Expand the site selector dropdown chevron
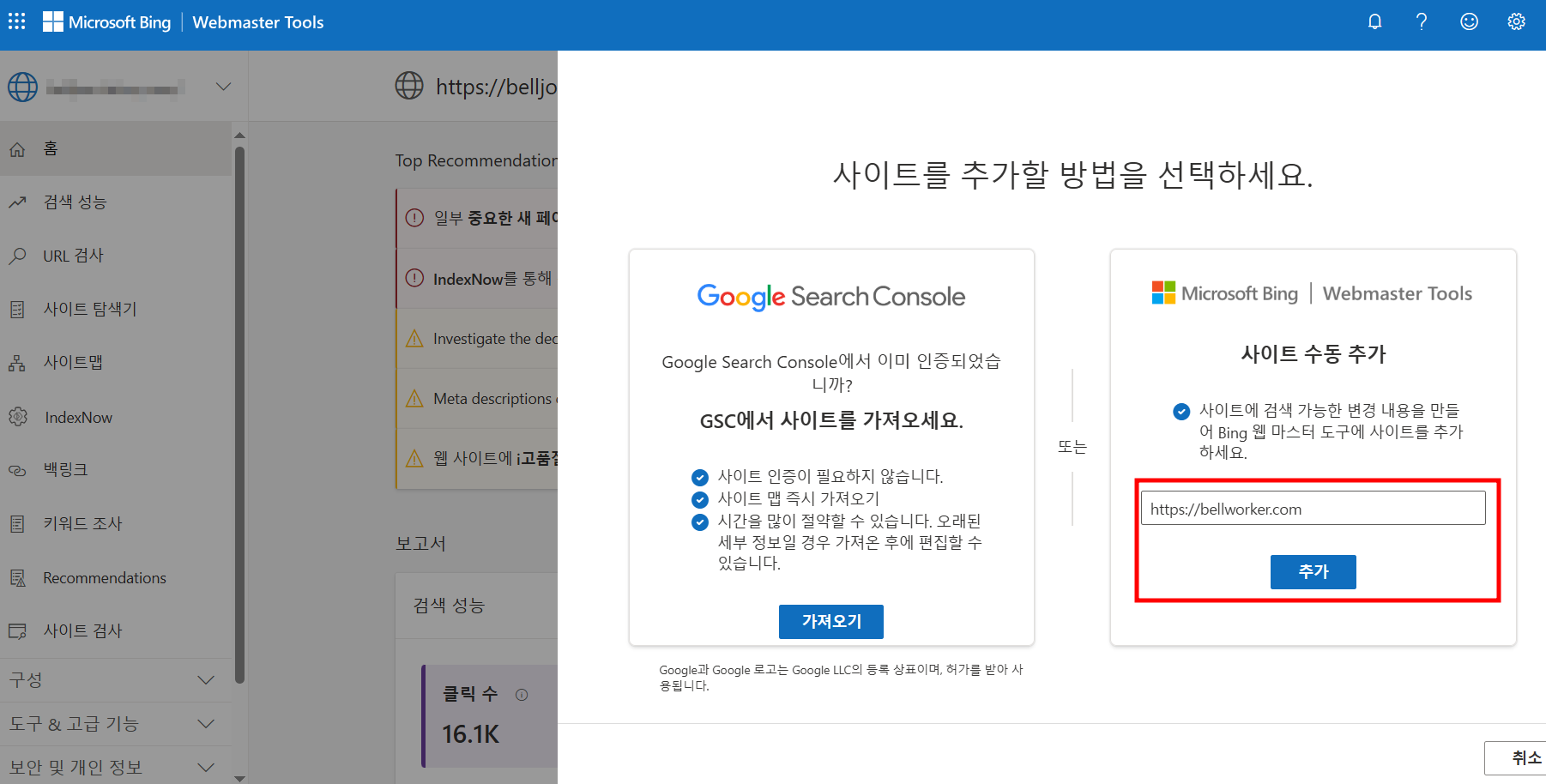 223,87
